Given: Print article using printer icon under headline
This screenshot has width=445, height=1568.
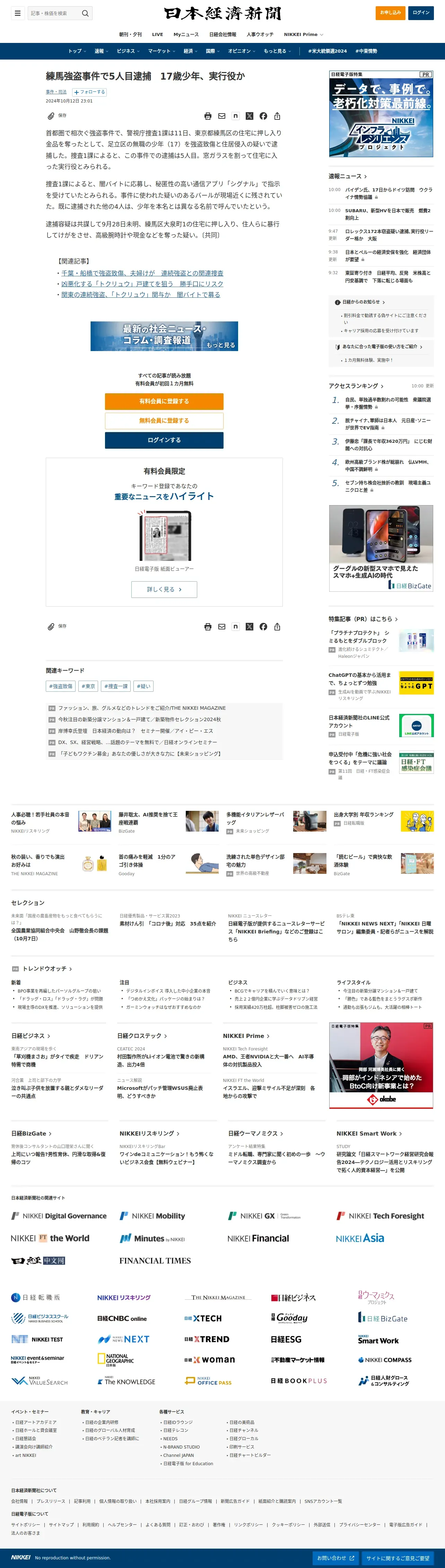Looking at the screenshot, I should (208, 116).
